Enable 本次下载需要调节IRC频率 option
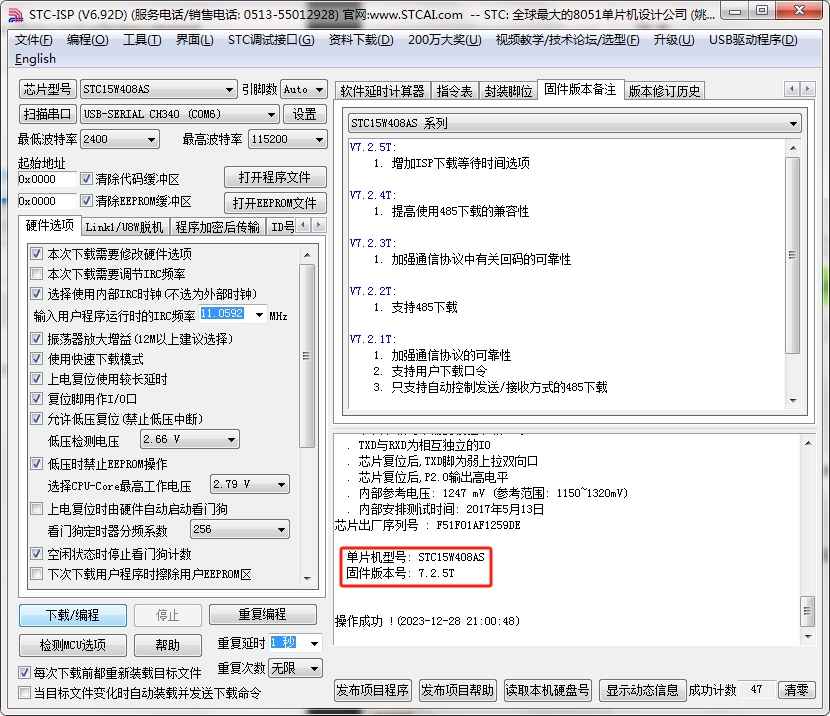This screenshot has width=830, height=716. click(37, 274)
